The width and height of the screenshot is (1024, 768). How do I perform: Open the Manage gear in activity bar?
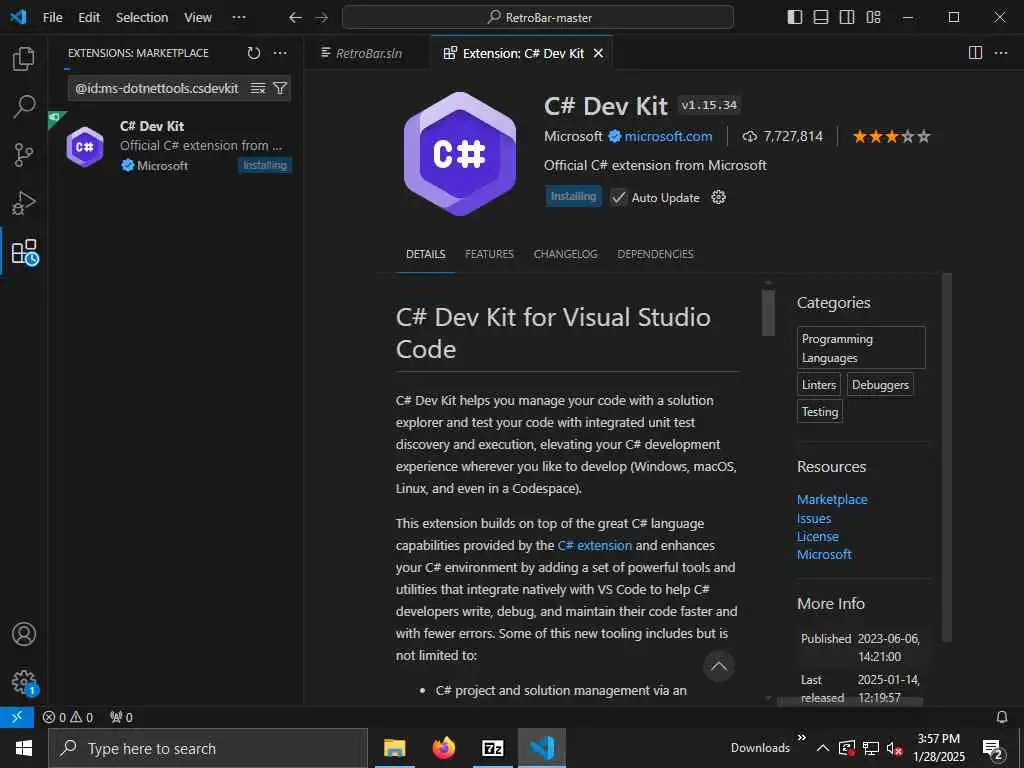tap(25, 682)
